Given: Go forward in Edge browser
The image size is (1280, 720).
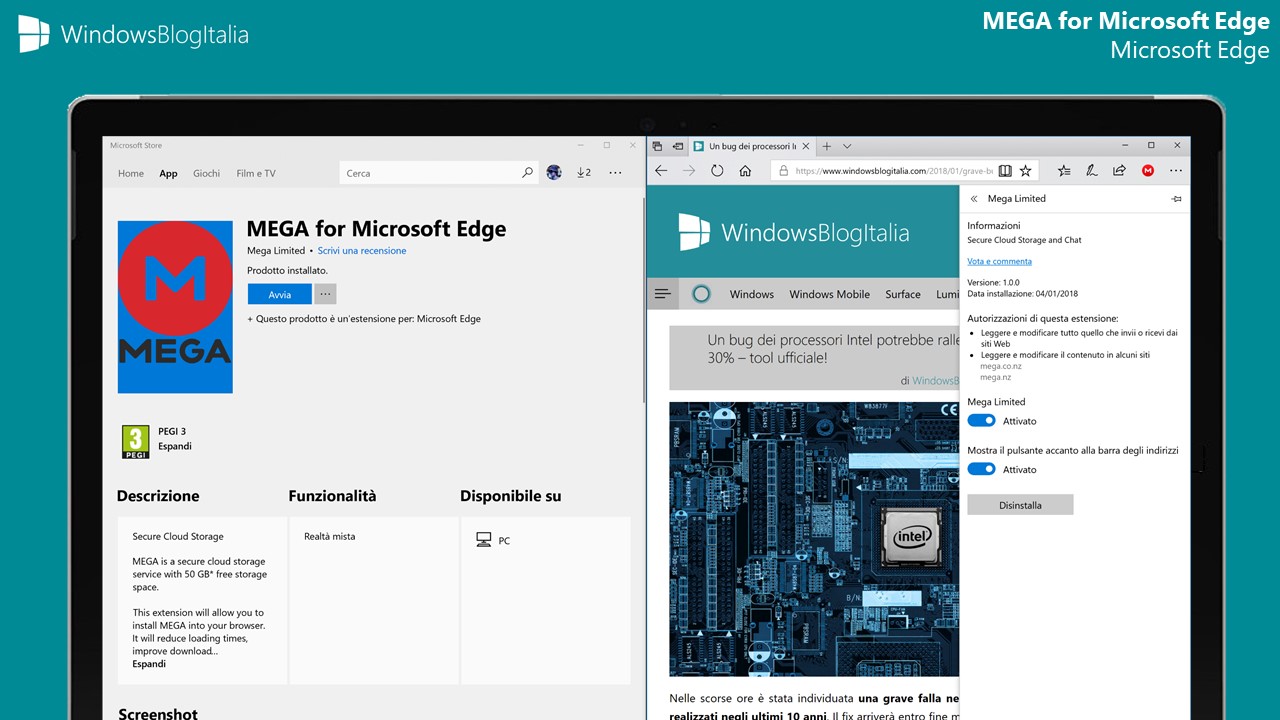Looking at the screenshot, I should click(x=688, y=171).
